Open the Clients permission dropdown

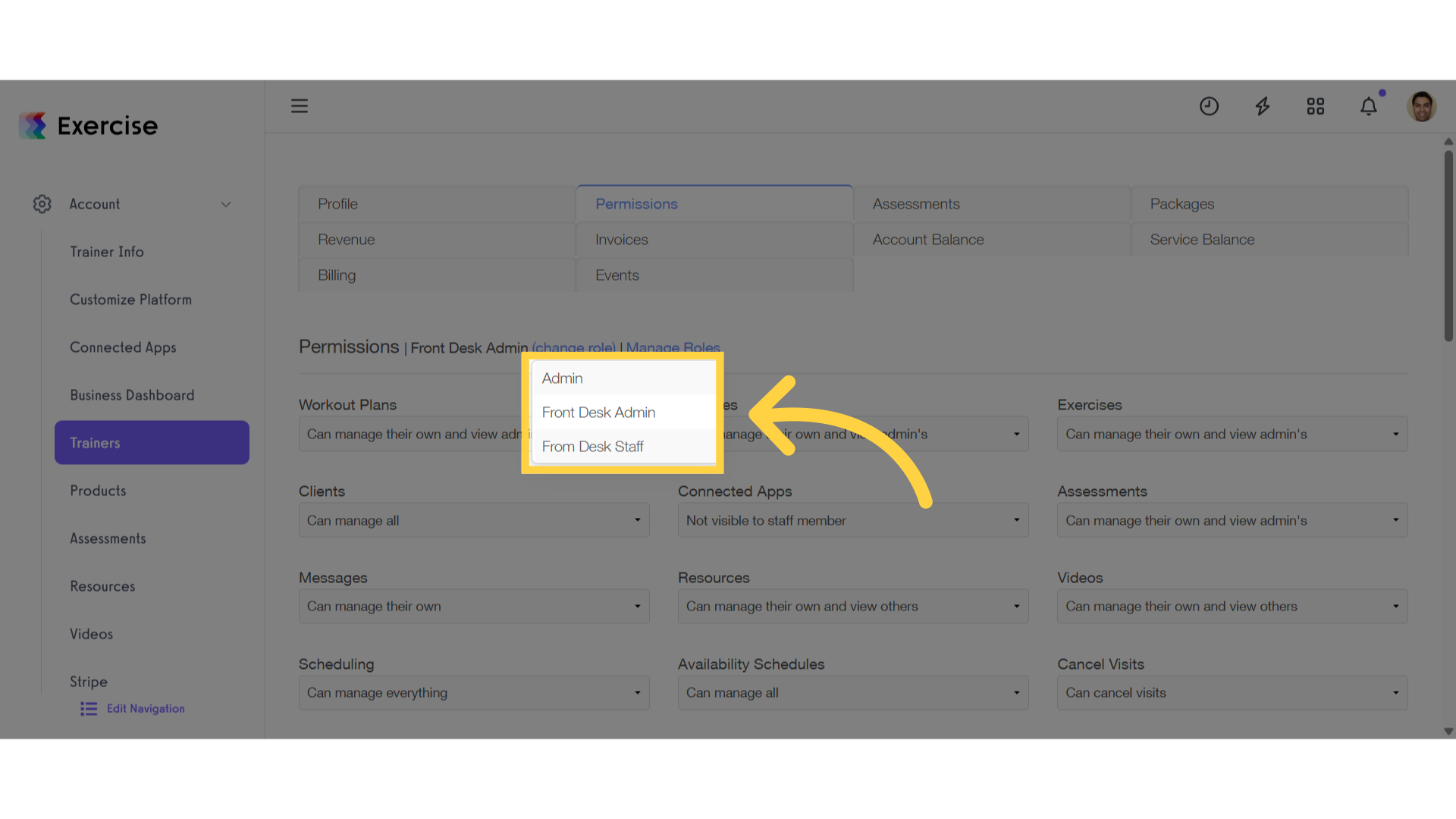[x=474, y=520]
